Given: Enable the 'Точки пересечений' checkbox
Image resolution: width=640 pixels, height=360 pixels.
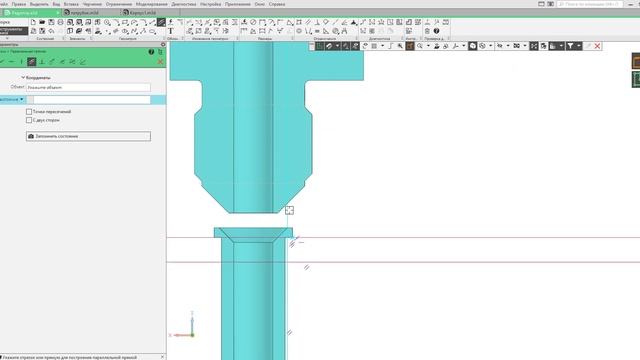Looking at the screenshot, I should pyautogui.click(x=29, y=111).
